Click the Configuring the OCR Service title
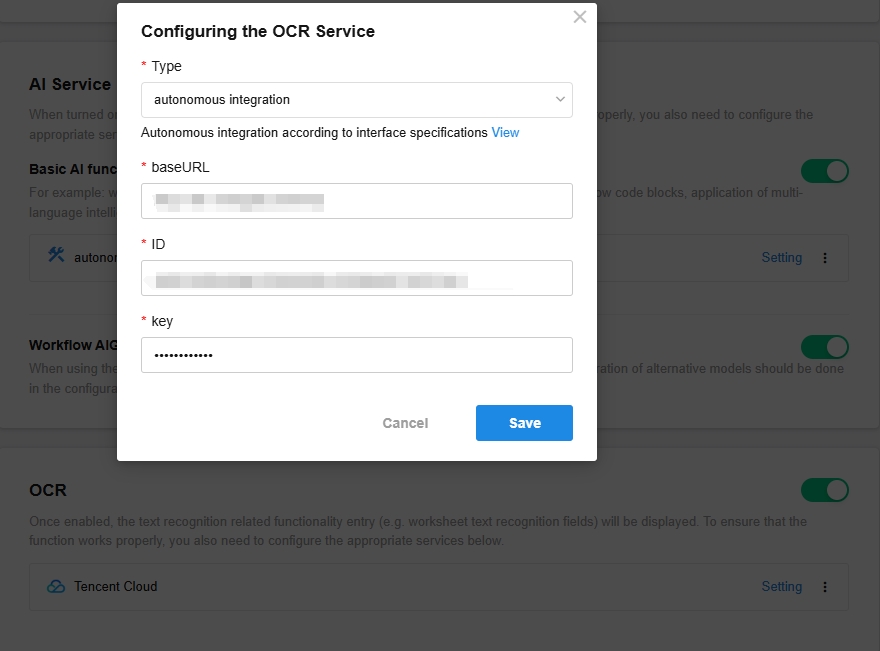880x651 pixels. [x=258, y=31]
